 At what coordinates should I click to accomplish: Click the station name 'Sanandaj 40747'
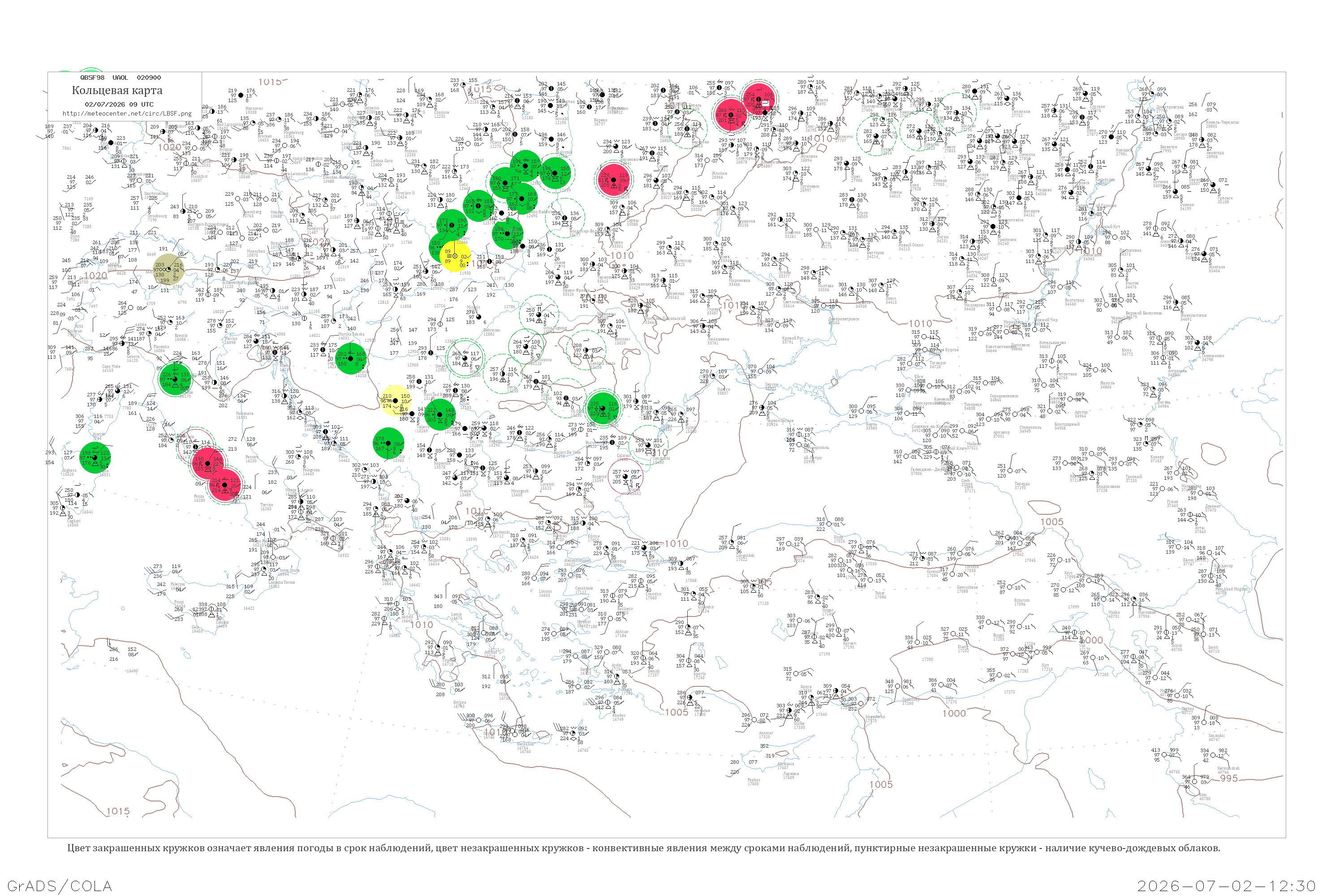click(x=1216, y=737)
